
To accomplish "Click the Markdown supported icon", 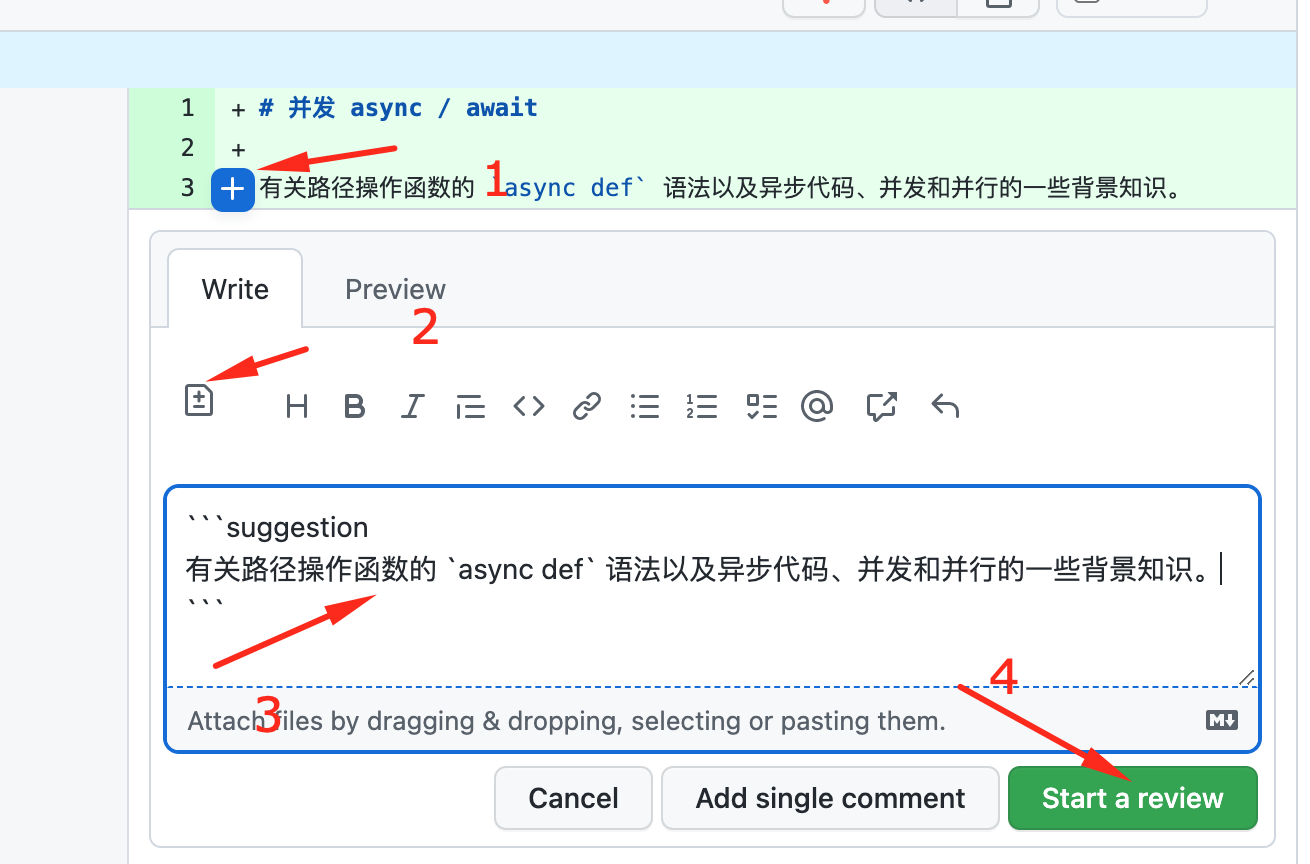I will 1222,720.
